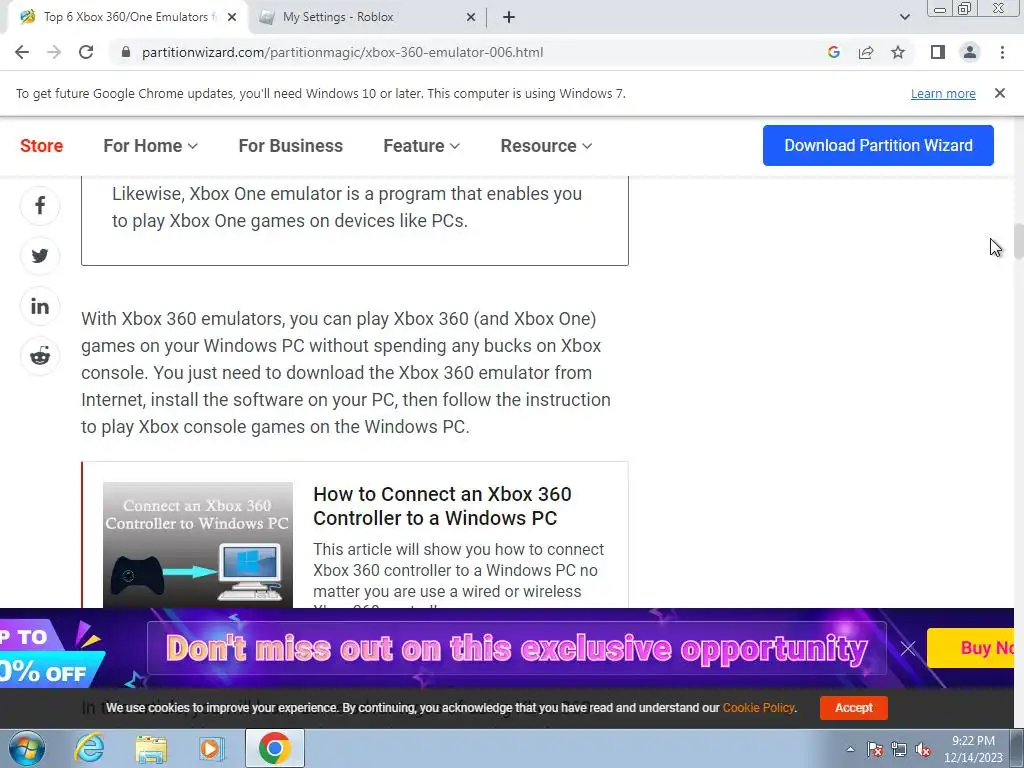The height and width of the screenshot is (768, 1024).
Task: Click the page vertical scrollbar thumb
Action: tap(1019, 241)
